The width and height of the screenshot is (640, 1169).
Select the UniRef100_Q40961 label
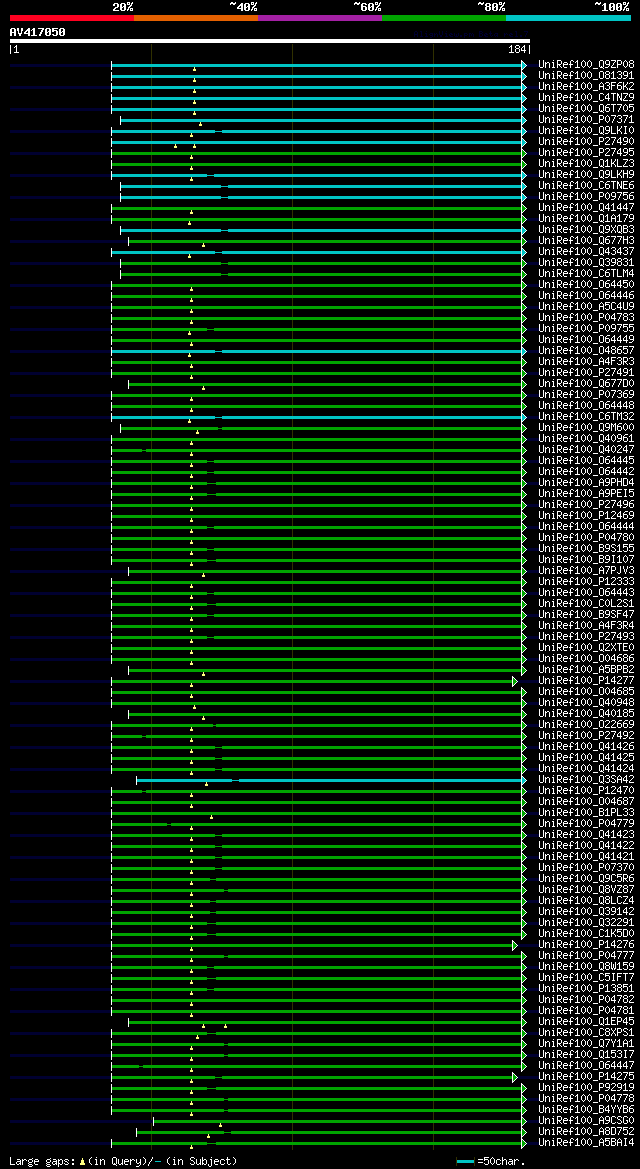[586, 438]
